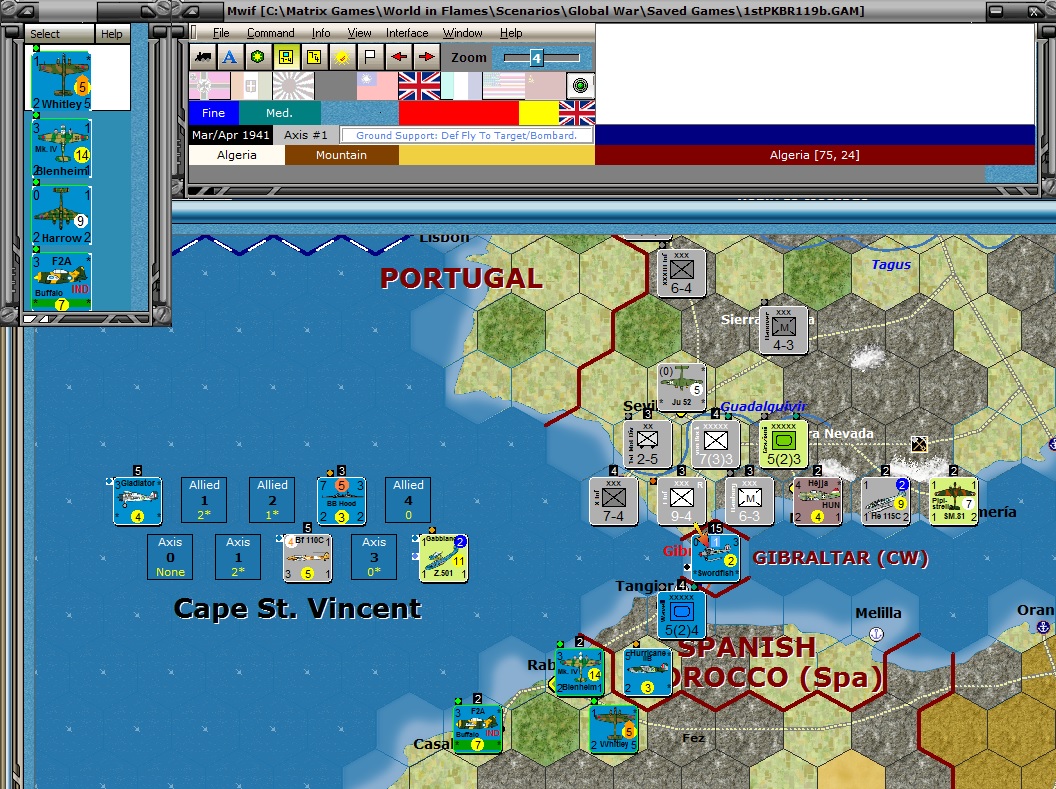
Task: Open the Command menu
Action: pos(270,33)
